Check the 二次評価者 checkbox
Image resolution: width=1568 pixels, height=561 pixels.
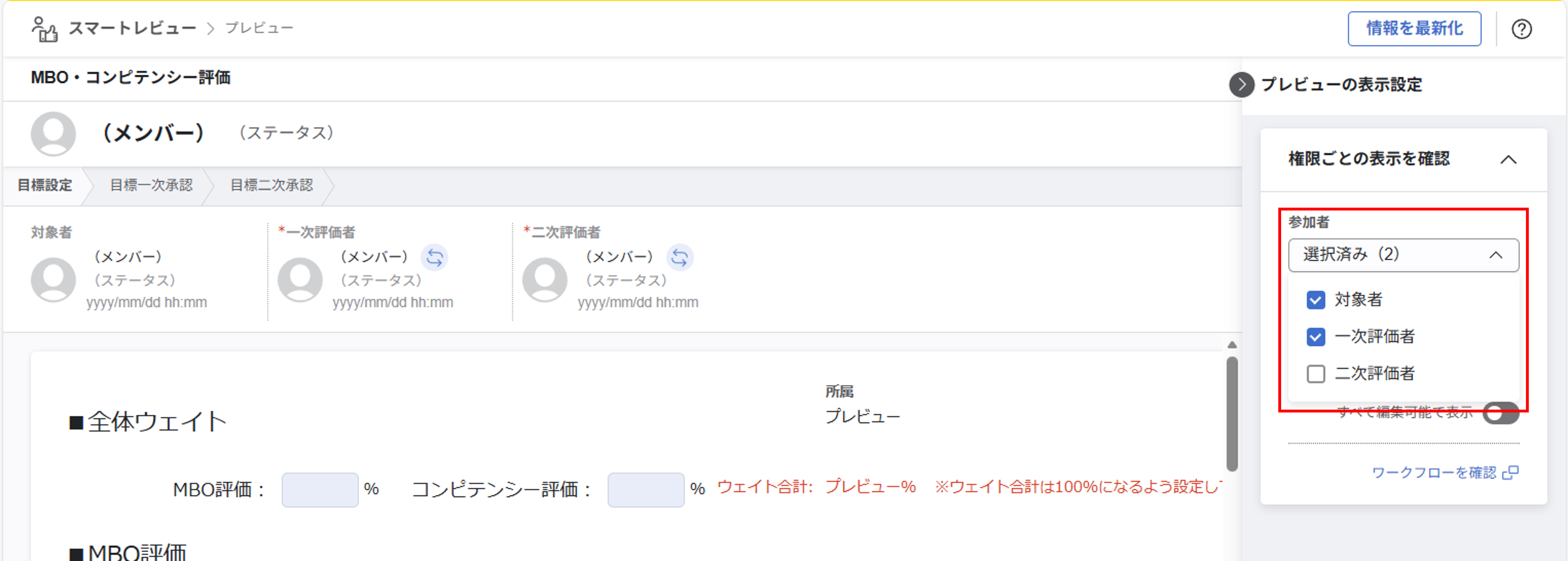click(1315, 374)
